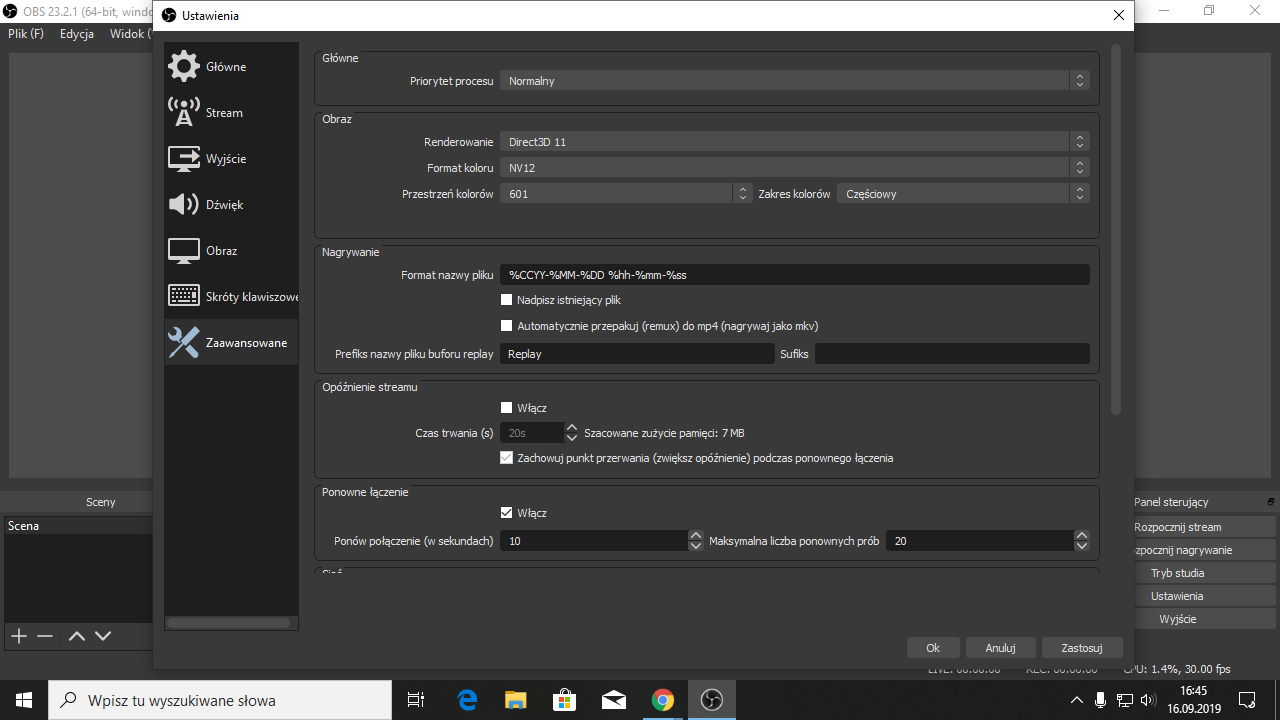Launch Microsoft Edge from the taskbar
Image resolution: width=1280 pixels, height=720 pixels.
[x=467, y=700]
